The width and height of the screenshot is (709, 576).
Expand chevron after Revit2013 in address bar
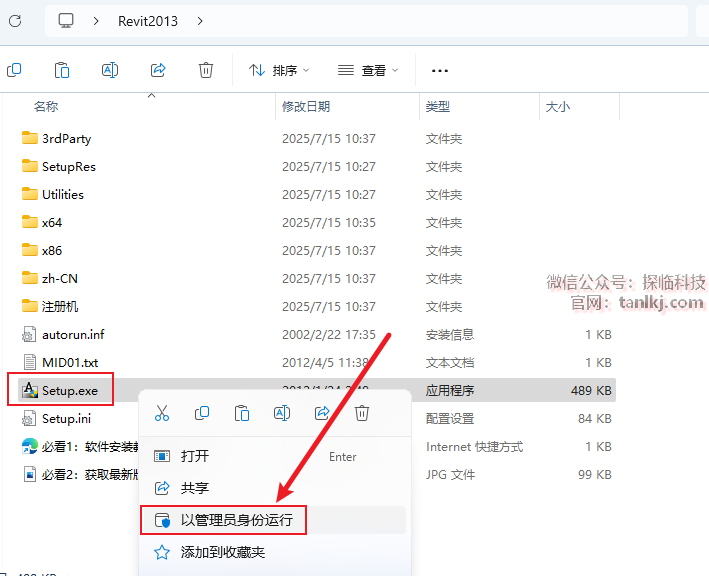coord(200,20)
